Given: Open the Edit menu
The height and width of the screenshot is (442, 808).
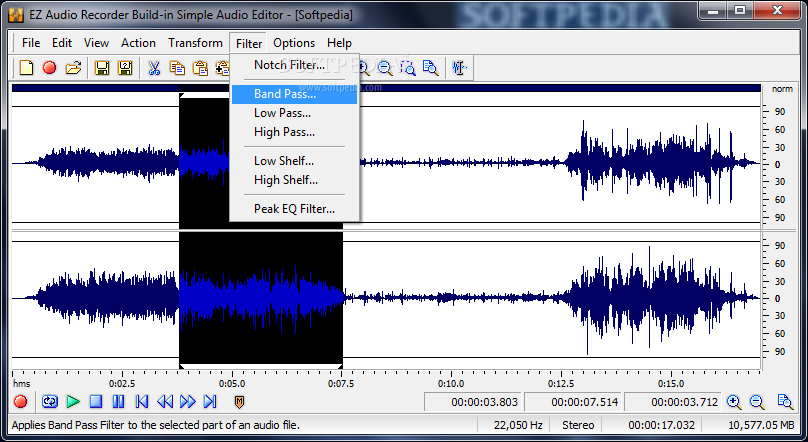Looking at the screenshot, I should pyautogui.click(x=62, y=43).
